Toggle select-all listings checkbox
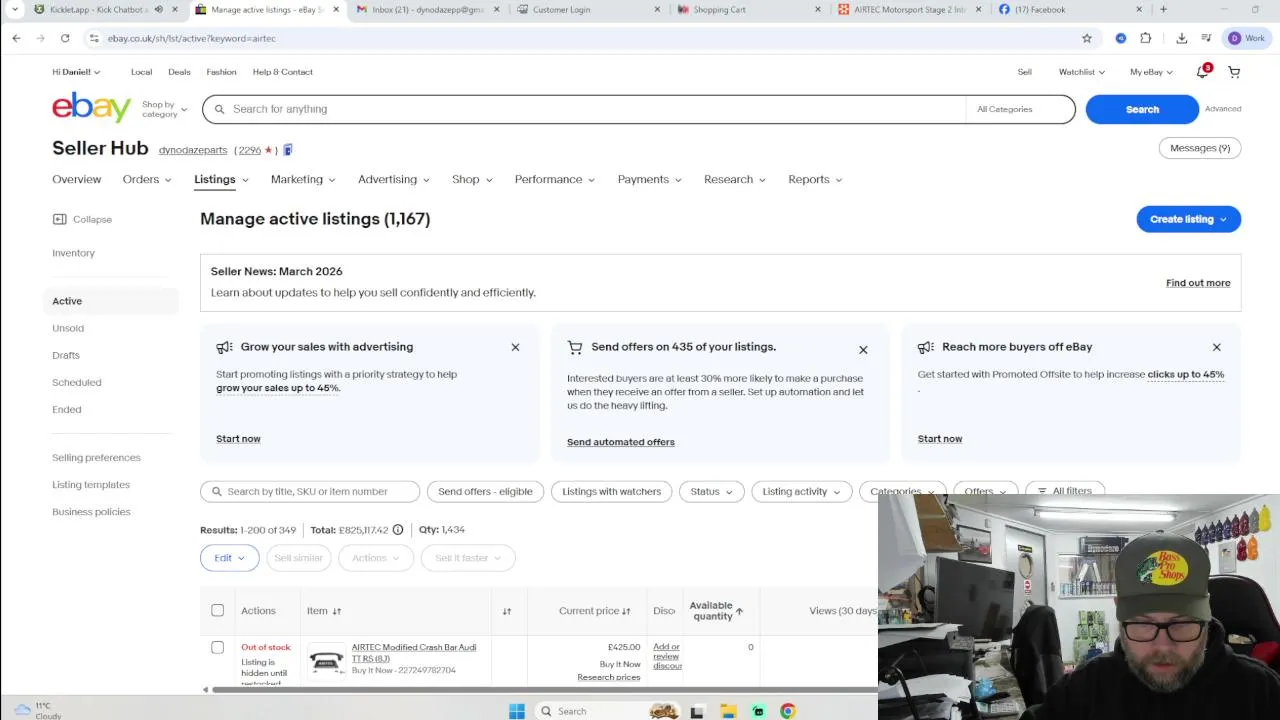The height and width of the screenshot is (720, 1280). click(x=217, y=610)
